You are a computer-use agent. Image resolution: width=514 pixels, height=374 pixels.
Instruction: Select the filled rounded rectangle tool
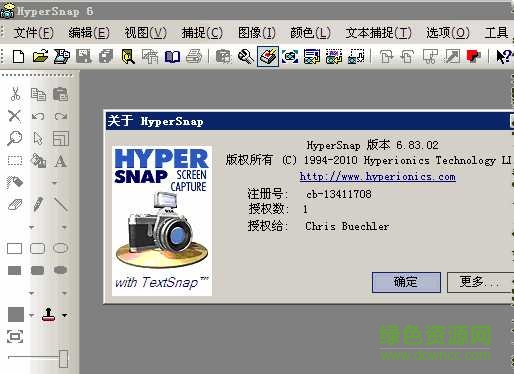[37, 270]
